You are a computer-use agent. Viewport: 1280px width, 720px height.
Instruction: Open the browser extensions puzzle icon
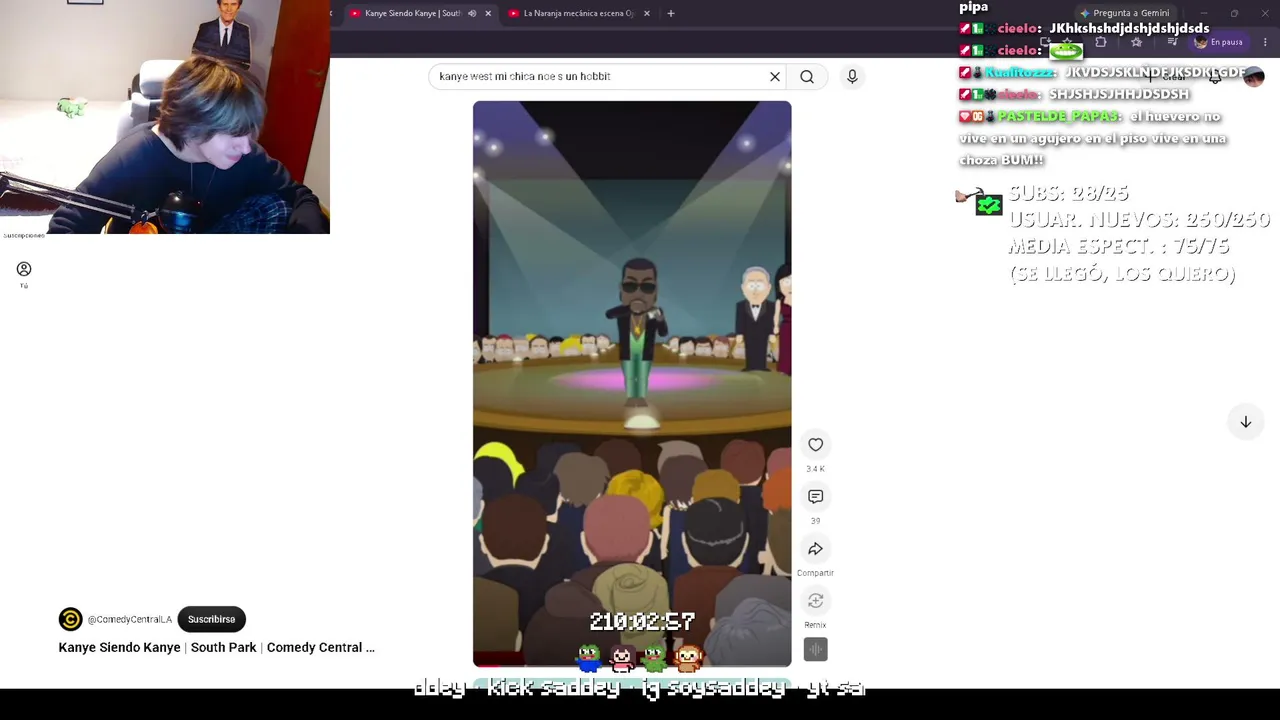coord(1101,42)
